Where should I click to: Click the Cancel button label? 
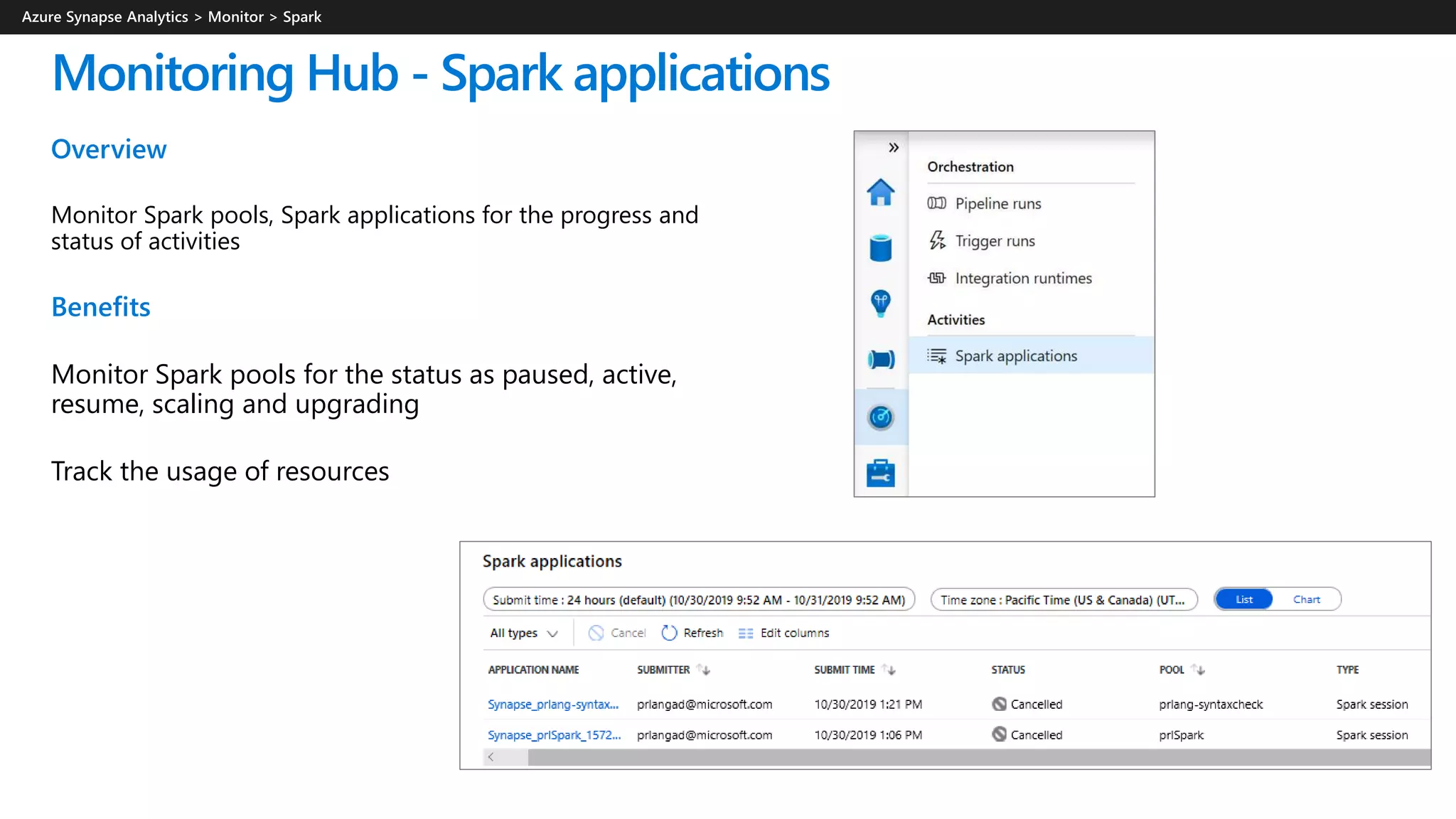pos(628,633)
